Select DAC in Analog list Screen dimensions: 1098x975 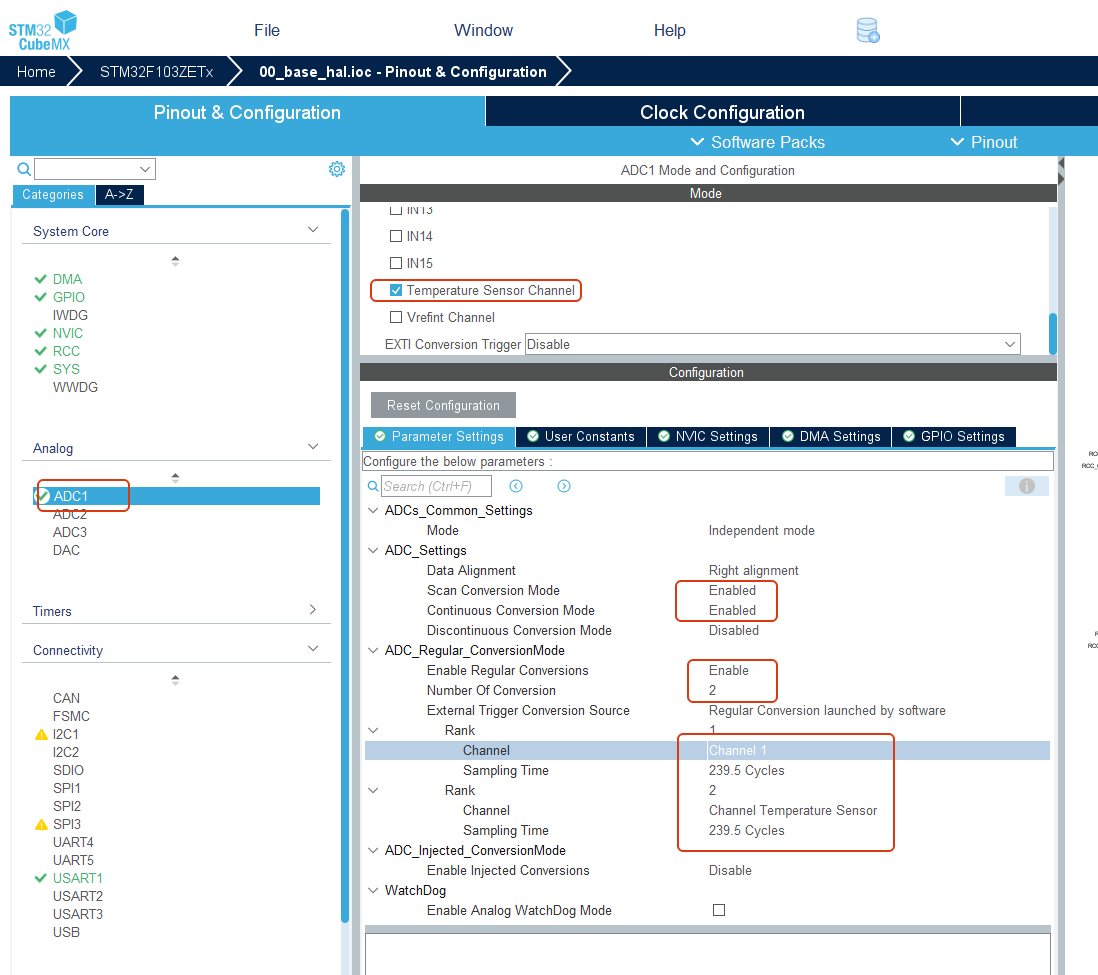(67, 551)
